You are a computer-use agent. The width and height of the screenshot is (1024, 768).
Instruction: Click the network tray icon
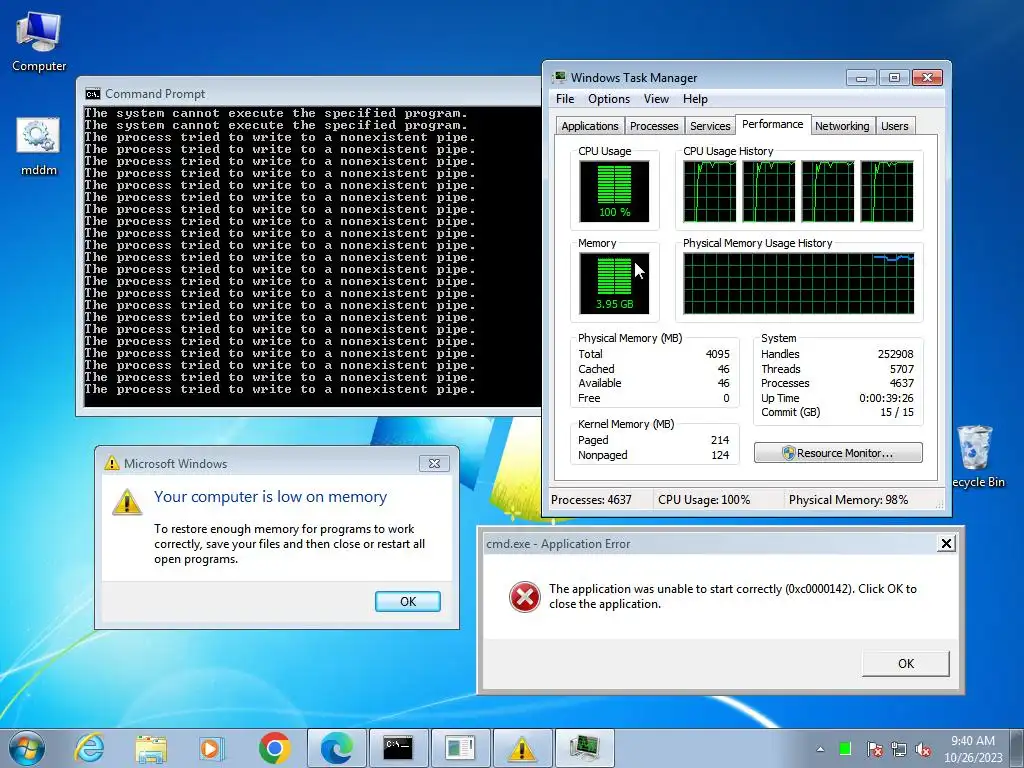[899, 749]
